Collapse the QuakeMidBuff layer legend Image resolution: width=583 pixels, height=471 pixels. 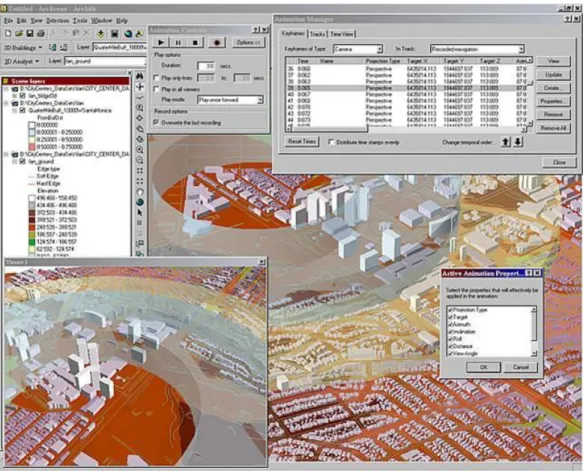coord(15,110)
